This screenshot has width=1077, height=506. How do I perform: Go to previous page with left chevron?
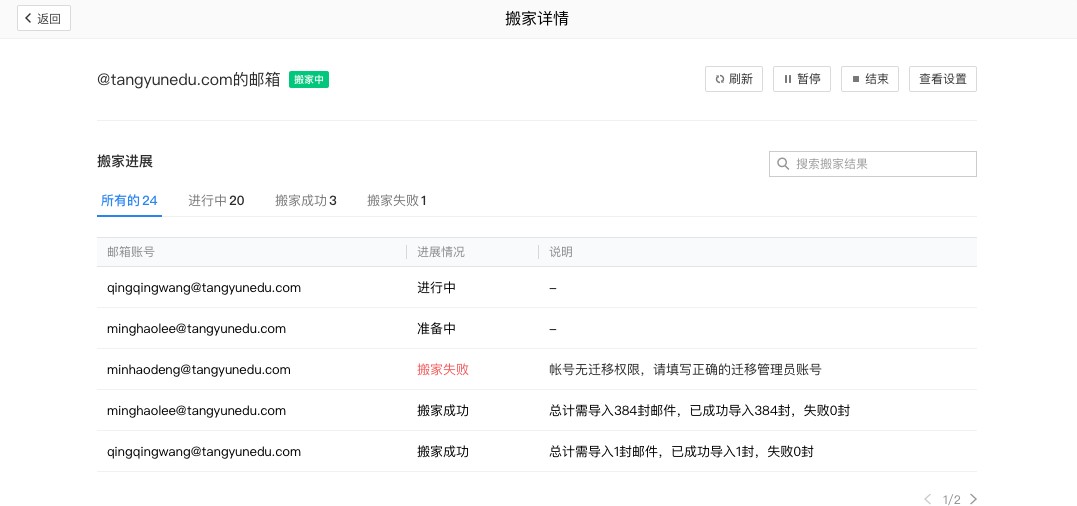(927, 499)
